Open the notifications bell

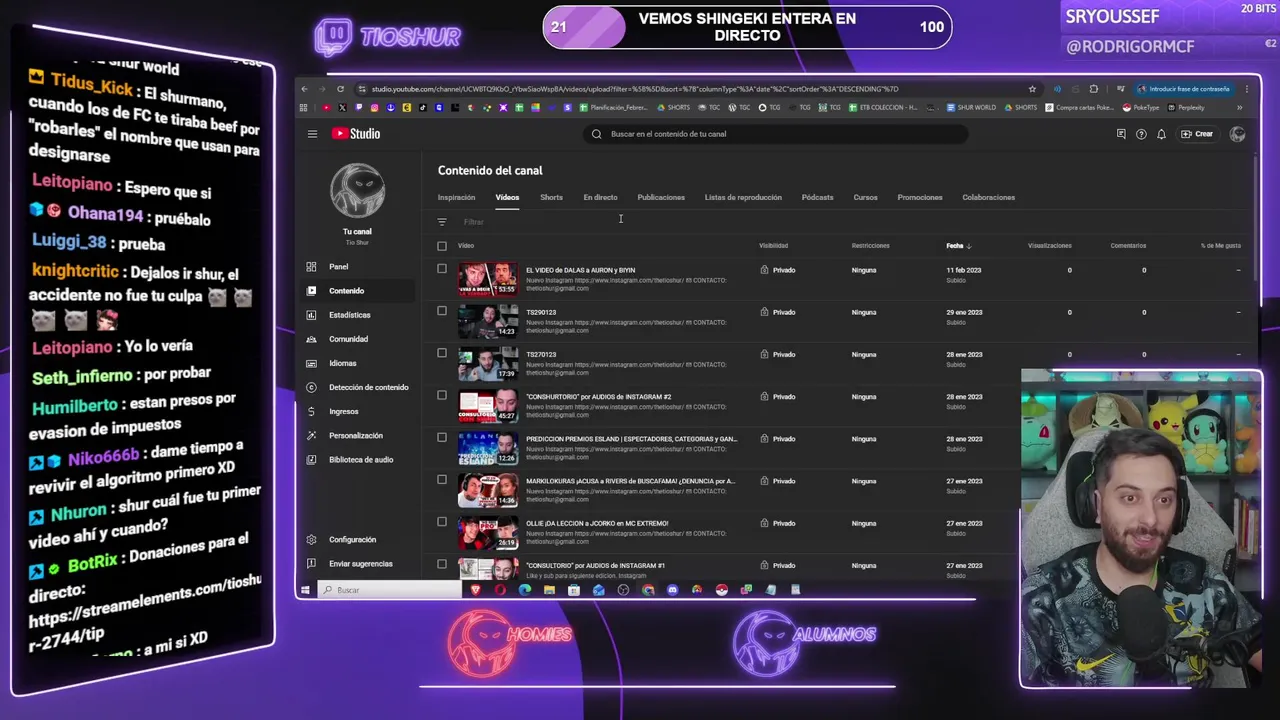pyautogui.click(x=1161, y=134)
